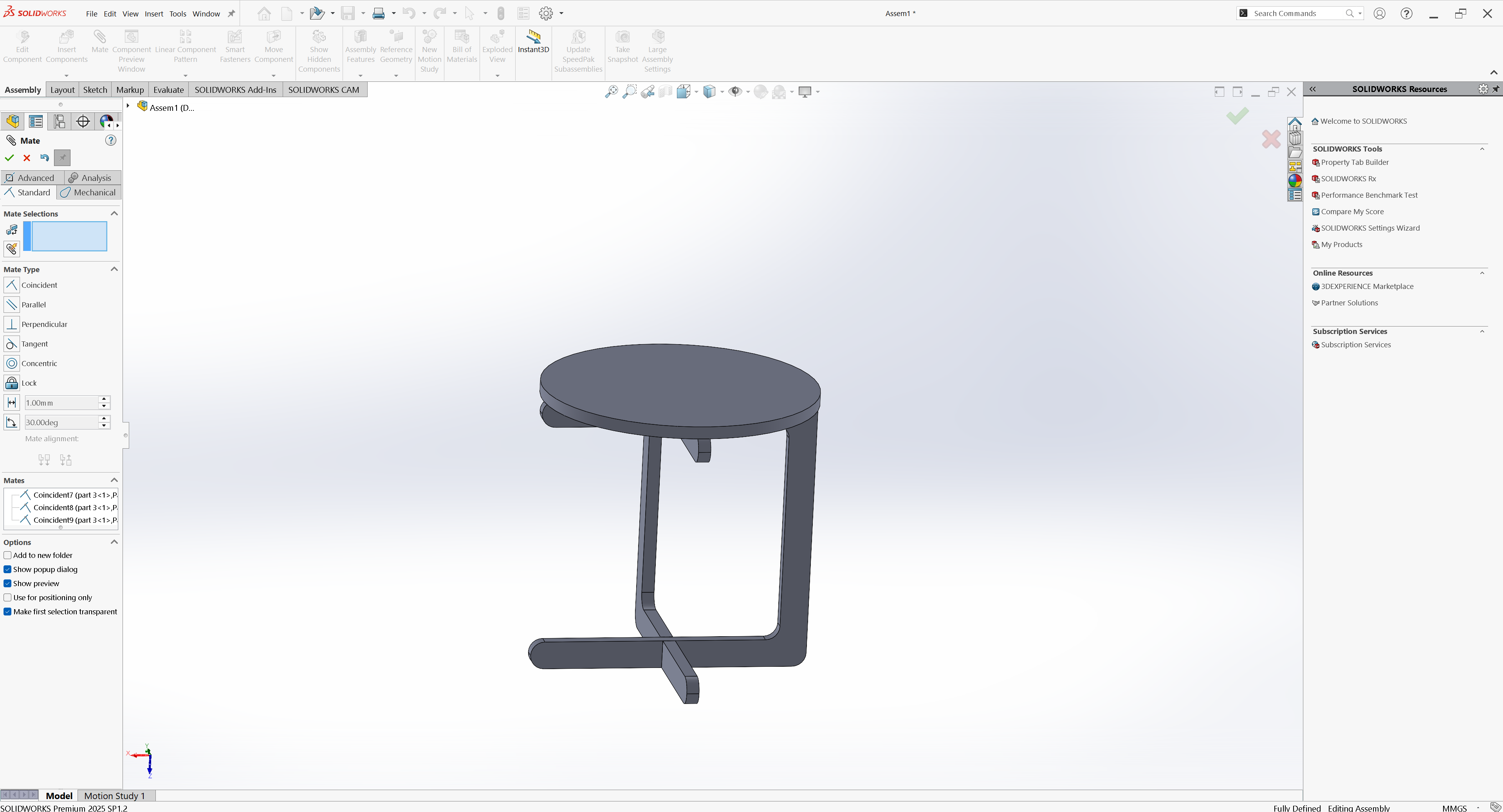Uncheck Show preview option

[7, 583]
